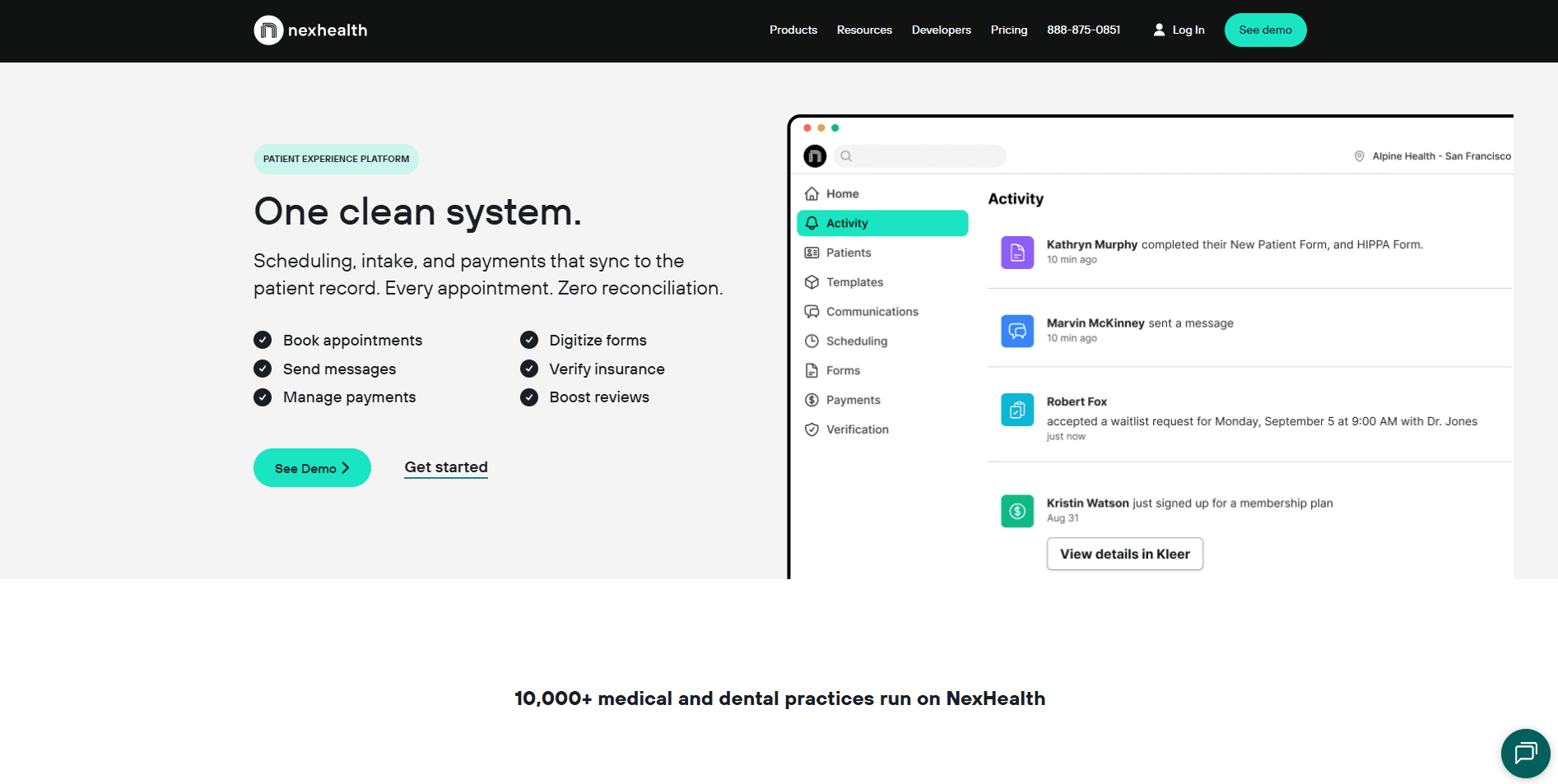Screen dimensions: 1558x784
Task: Click the checkmark icon beside Digitize forms
Action: (529, 340)
